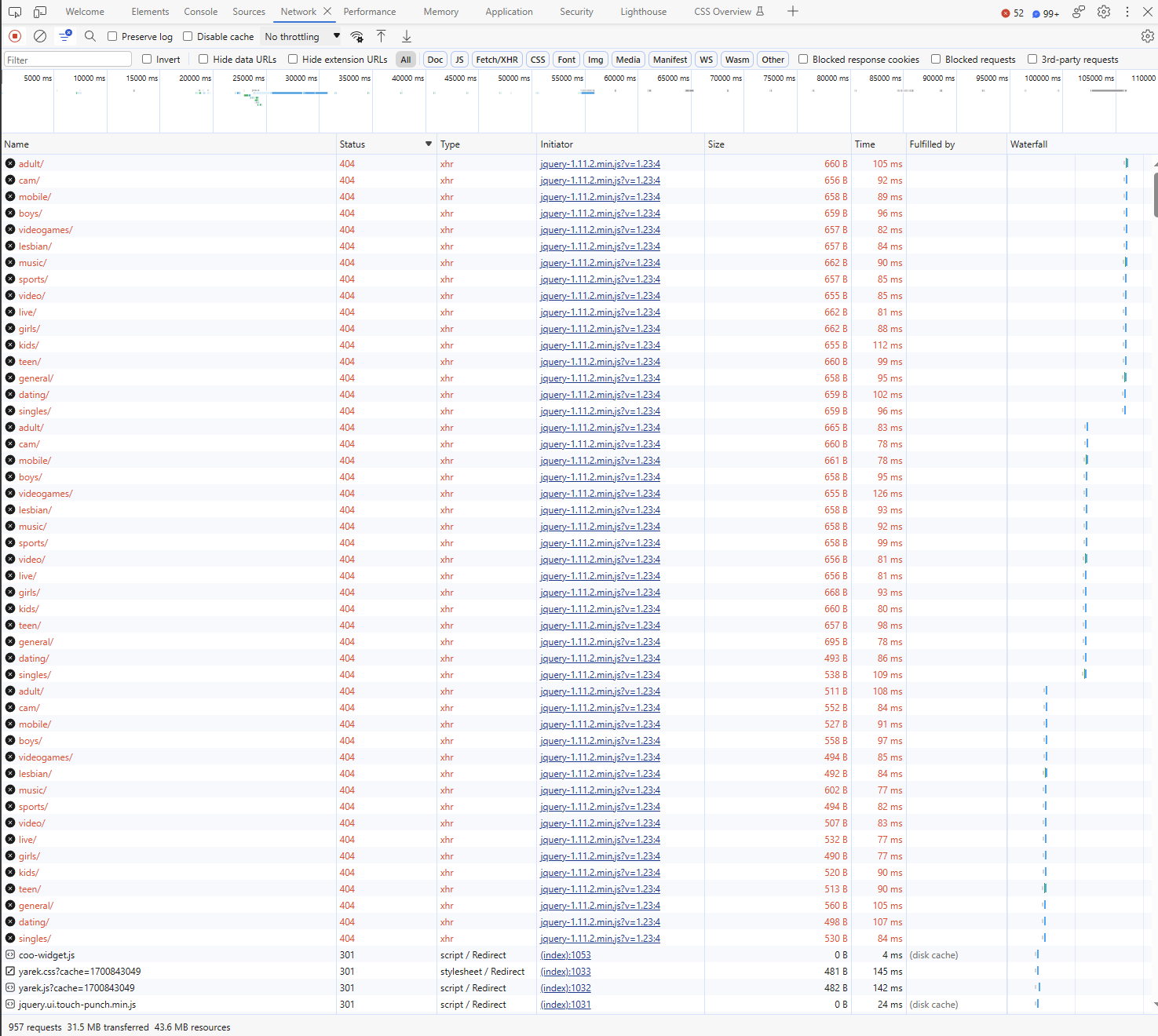Open network conditions icon
Viewport: 1158px width, 1036px height.
(x=357, y=36)
